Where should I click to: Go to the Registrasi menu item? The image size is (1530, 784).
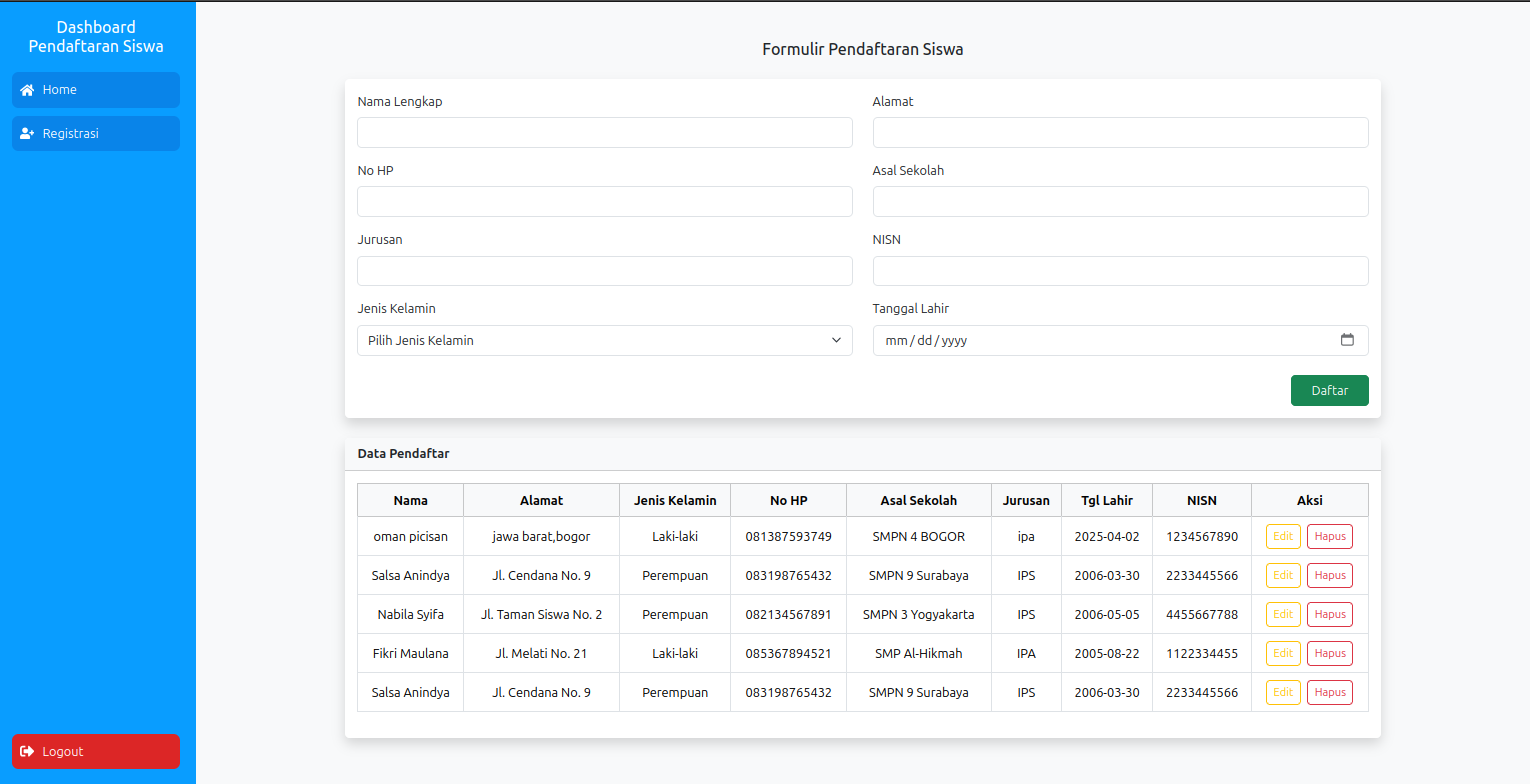[96, 134]
